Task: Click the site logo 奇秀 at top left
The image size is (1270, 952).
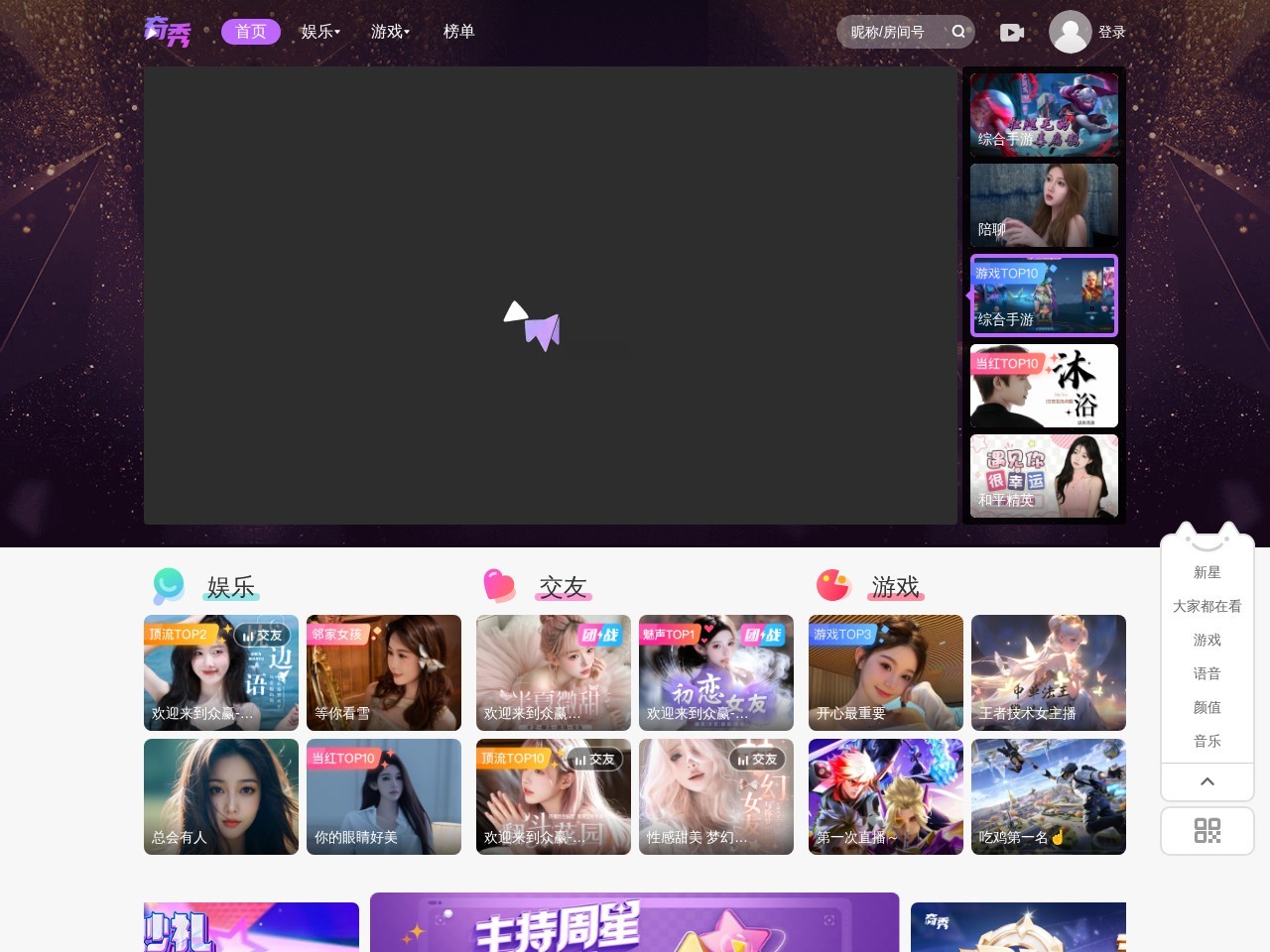Action: 169,31
